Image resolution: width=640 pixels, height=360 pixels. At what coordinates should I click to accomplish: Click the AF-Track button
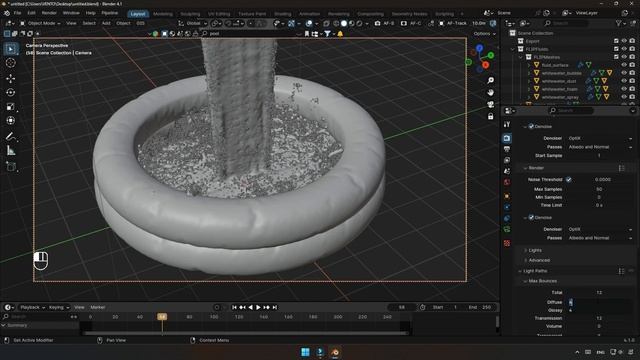(x=453, y=23)
